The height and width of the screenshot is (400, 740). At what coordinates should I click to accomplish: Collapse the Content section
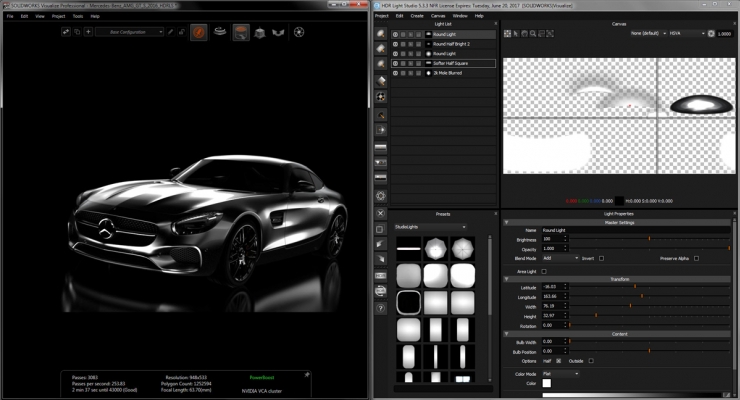507,334
